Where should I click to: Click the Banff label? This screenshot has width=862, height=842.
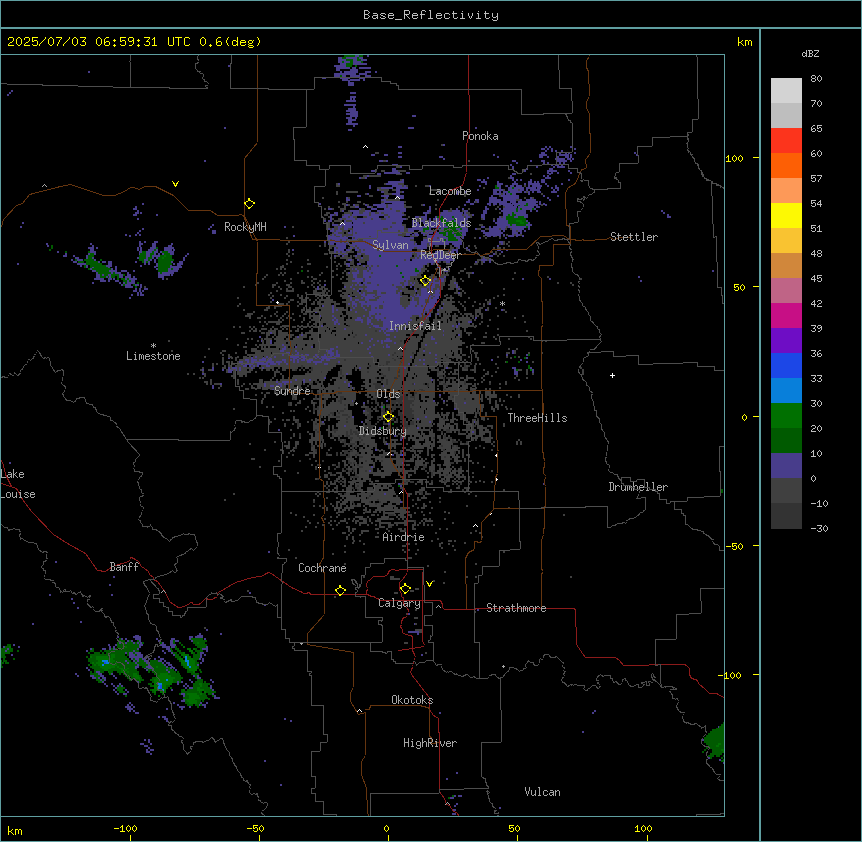124,567
